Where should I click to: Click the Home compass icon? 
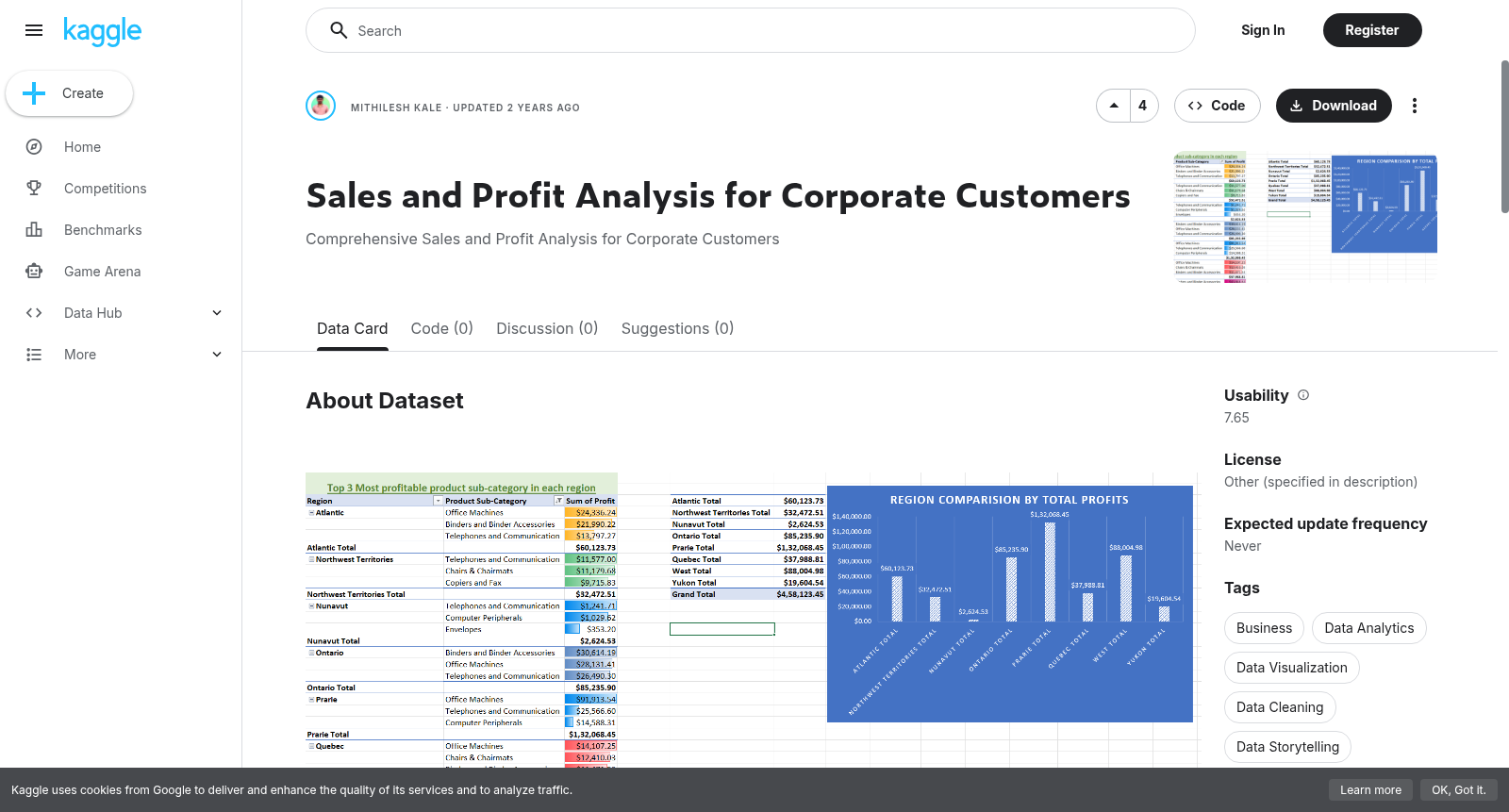(x=34, y=147)
